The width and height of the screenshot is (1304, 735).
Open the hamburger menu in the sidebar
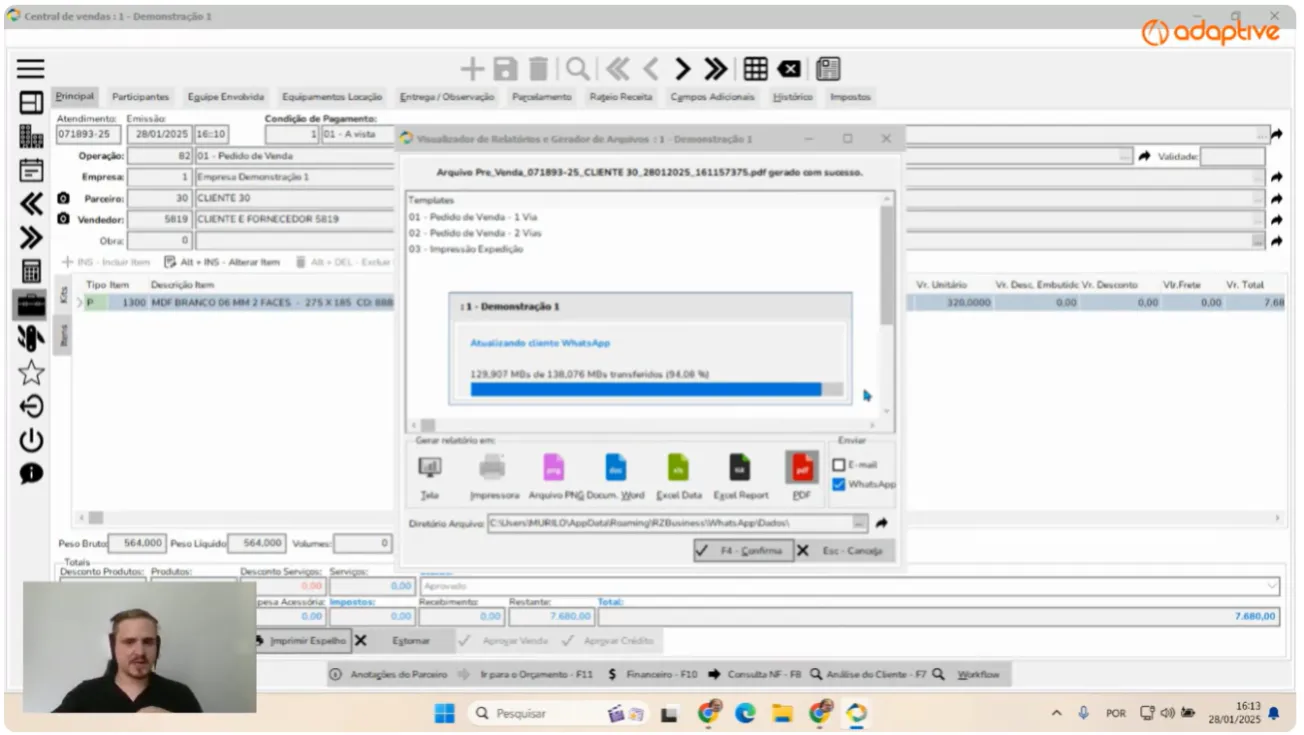tap(31, 68)
